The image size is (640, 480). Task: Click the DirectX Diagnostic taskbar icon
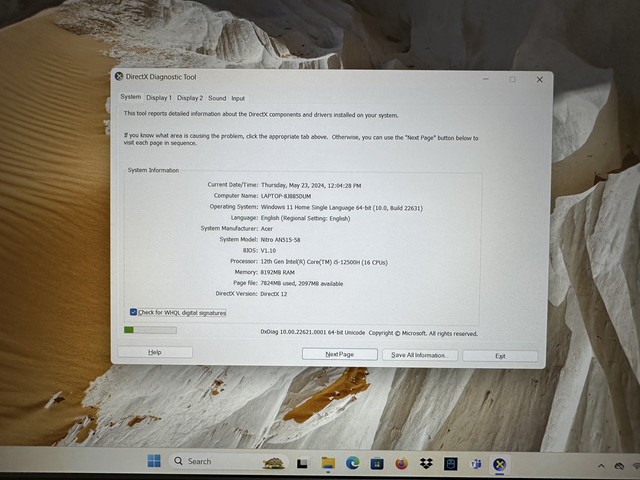(500, 464)
